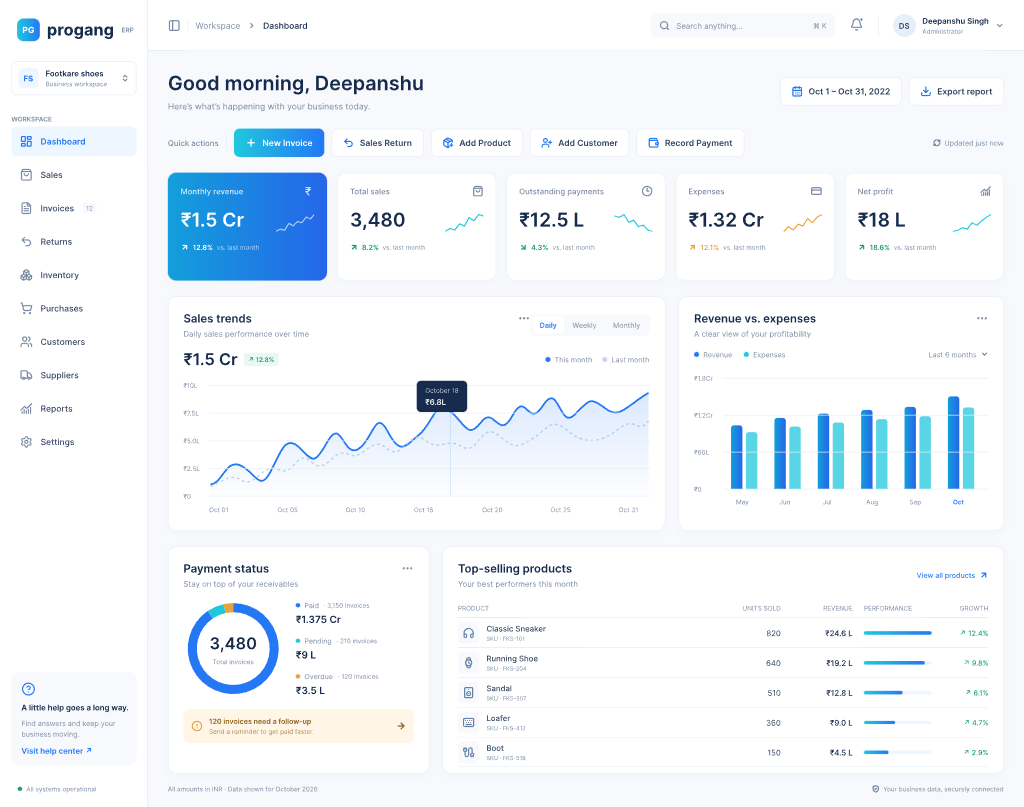Switch Sales trends to Weekly view
This screenshot has height=807, width=1024.
pos(584,325)
